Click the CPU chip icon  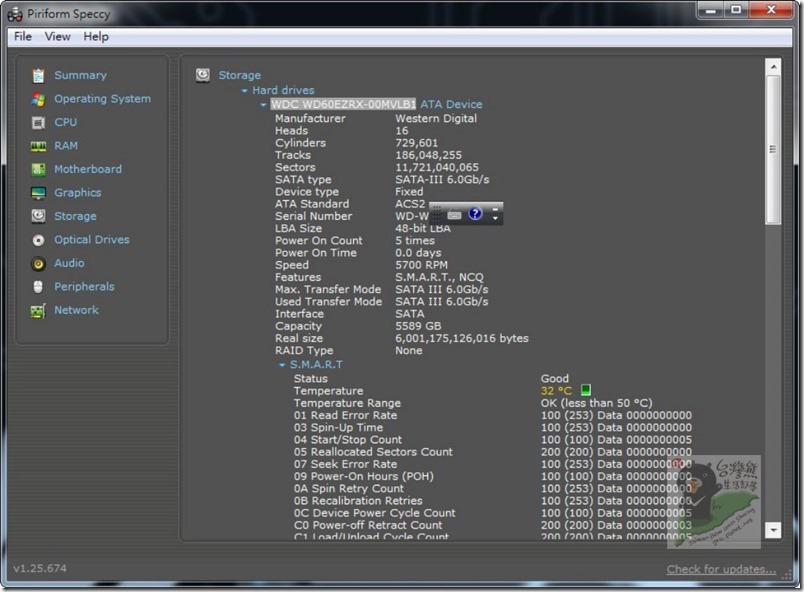pos(38,123)
